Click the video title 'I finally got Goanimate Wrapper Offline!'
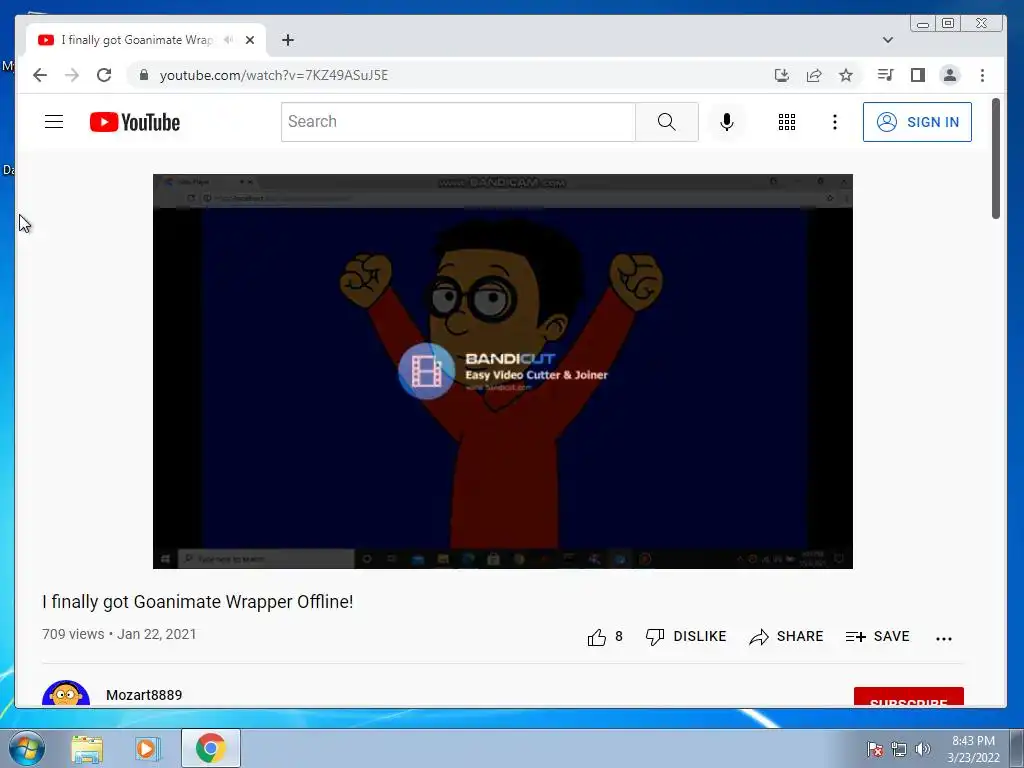 click(197, 601)
